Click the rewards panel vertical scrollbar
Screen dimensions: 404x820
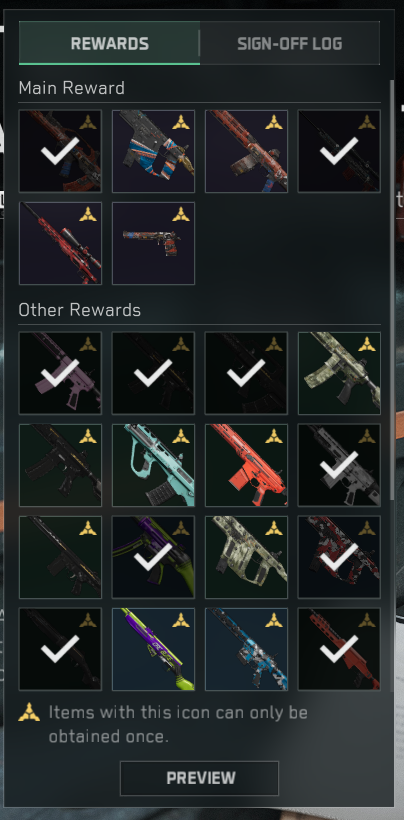(x=392, y=290)
